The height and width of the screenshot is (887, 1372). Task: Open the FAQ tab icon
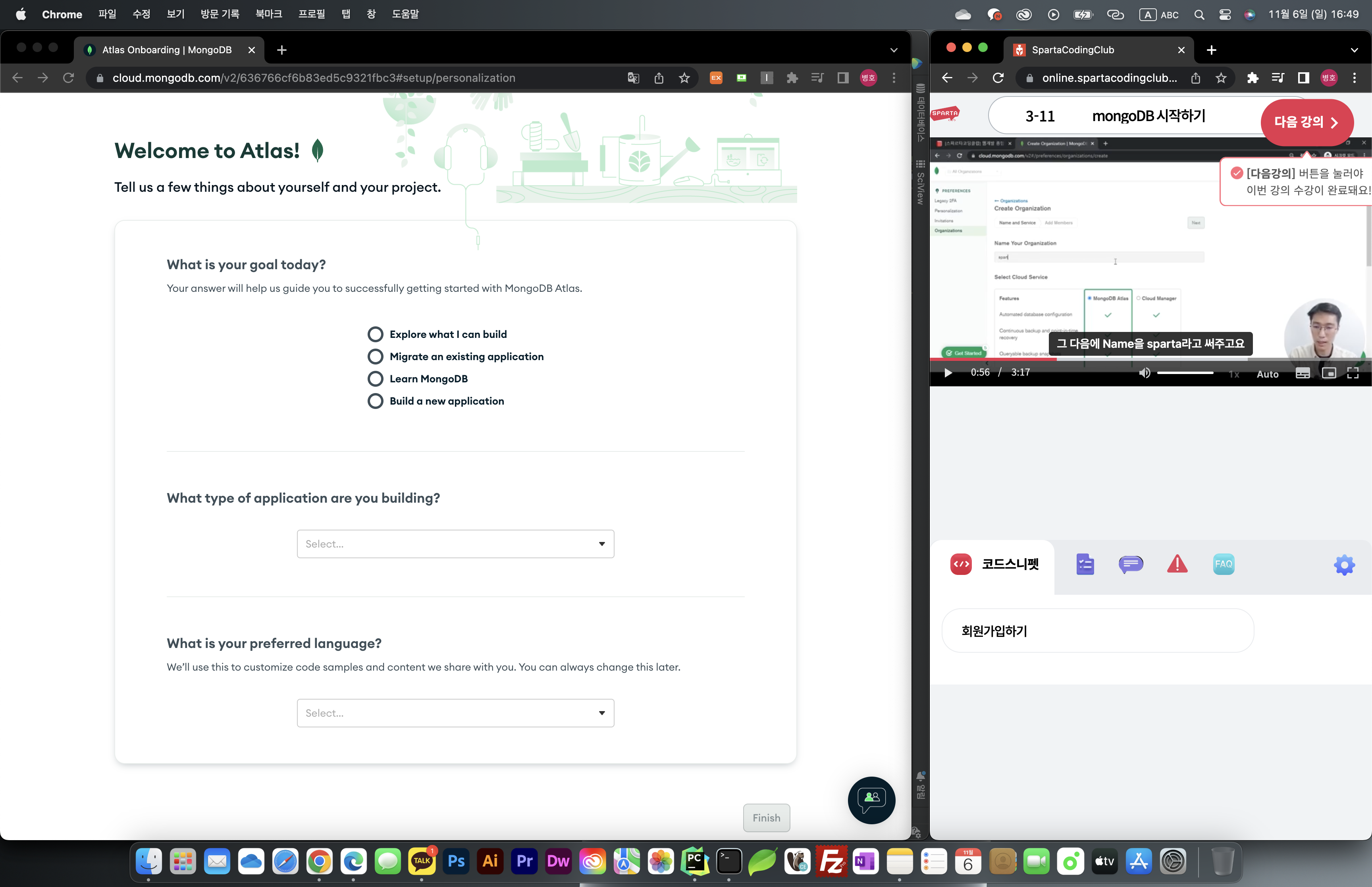1224,565
